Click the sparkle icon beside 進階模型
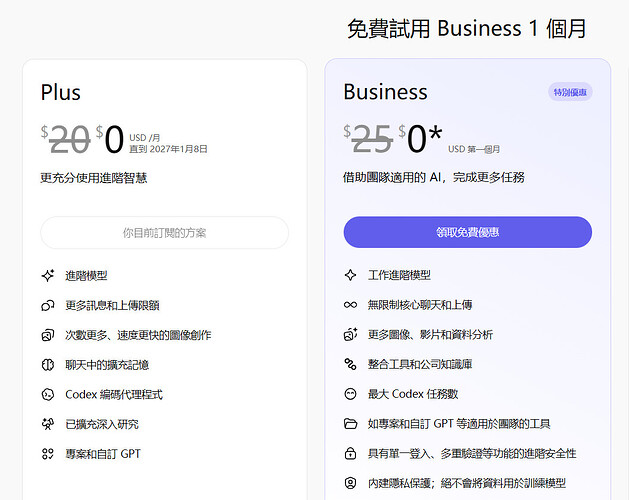The height and width of the screenshot is (500, 629). tap(48, 276)
